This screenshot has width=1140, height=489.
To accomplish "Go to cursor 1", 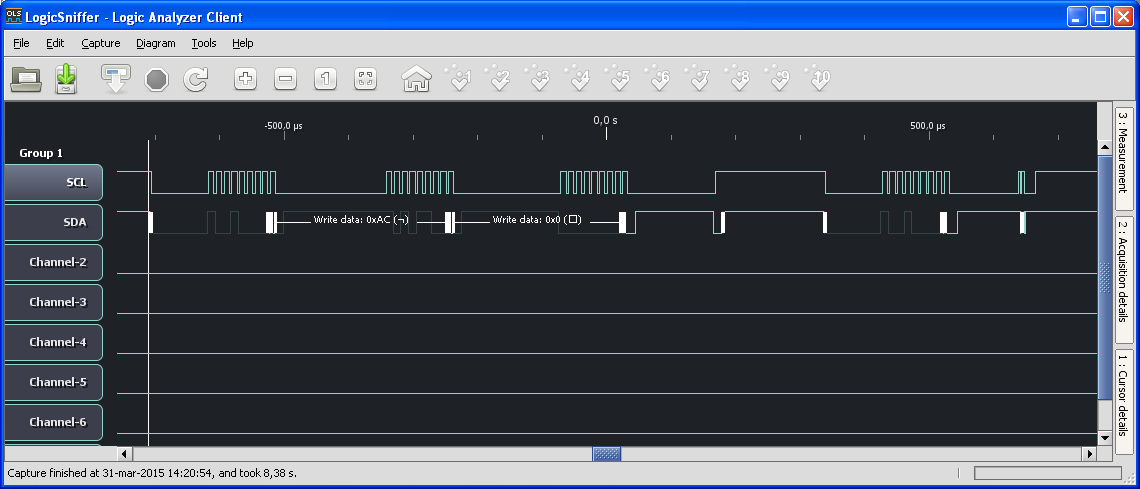I will [x=458, y=77].
